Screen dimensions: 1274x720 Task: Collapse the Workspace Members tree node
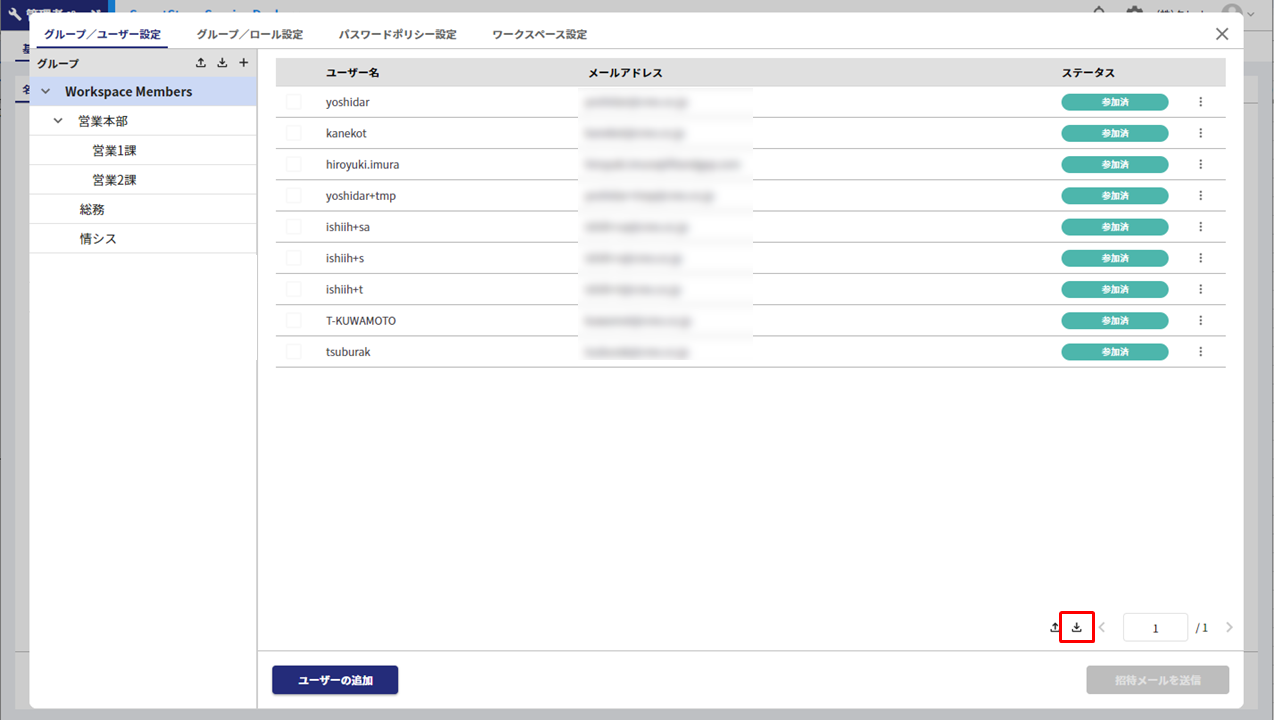click(x=46, y=92)
